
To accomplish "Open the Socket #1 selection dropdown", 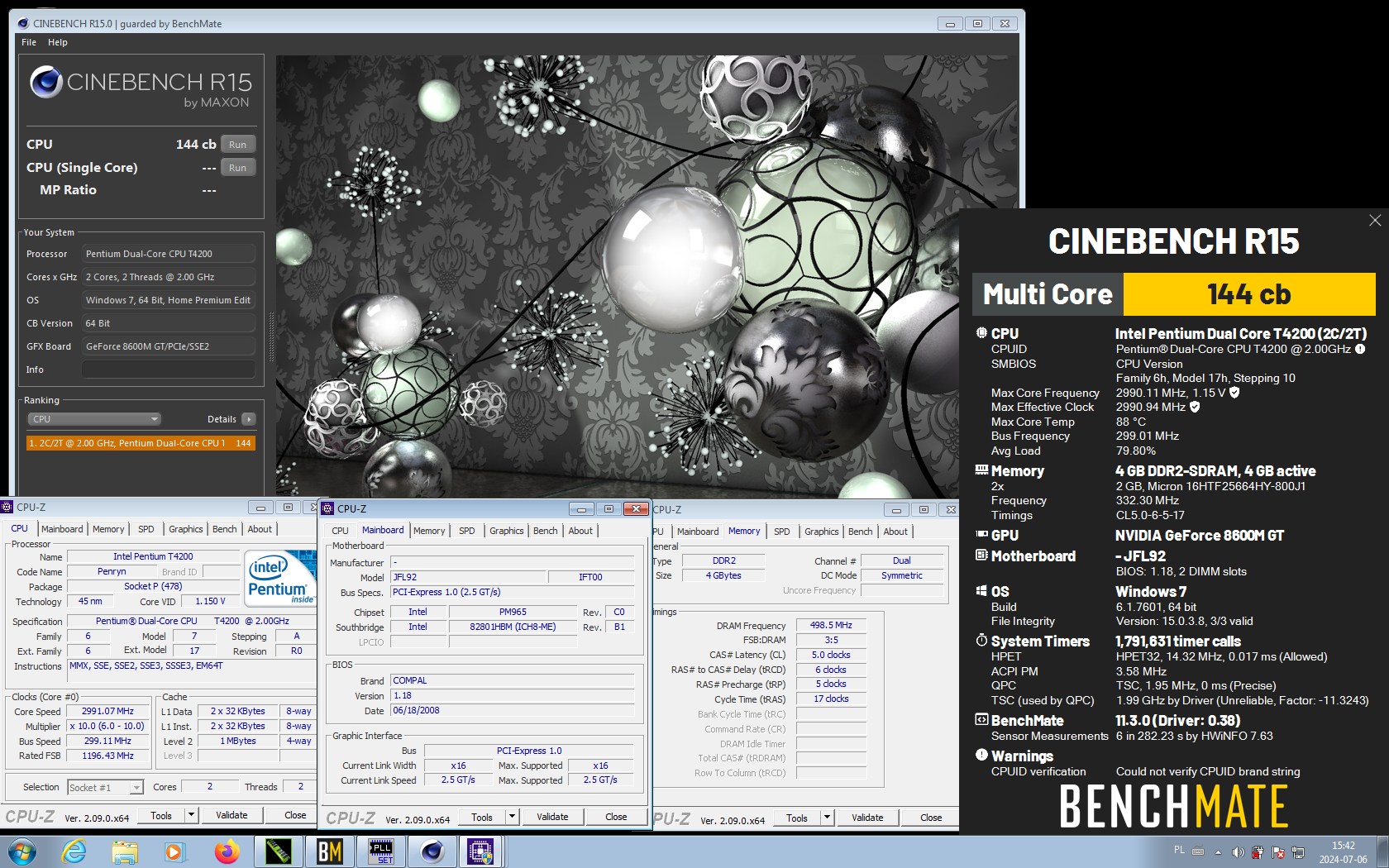I will 105,787.
